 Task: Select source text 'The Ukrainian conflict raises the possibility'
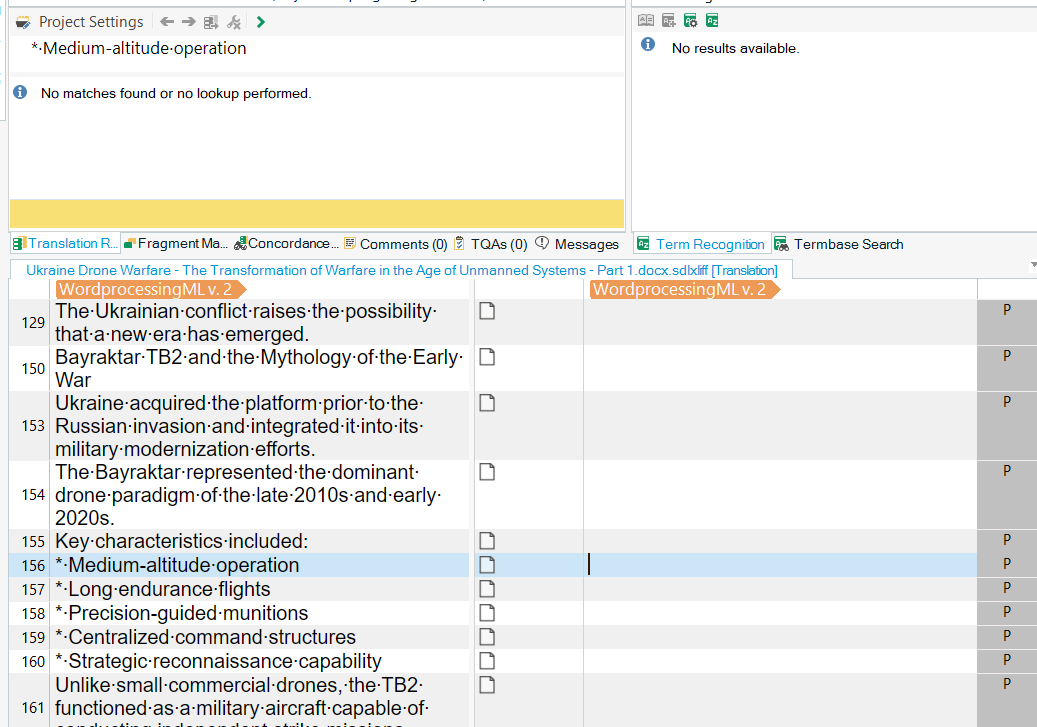tap(246, 311)
